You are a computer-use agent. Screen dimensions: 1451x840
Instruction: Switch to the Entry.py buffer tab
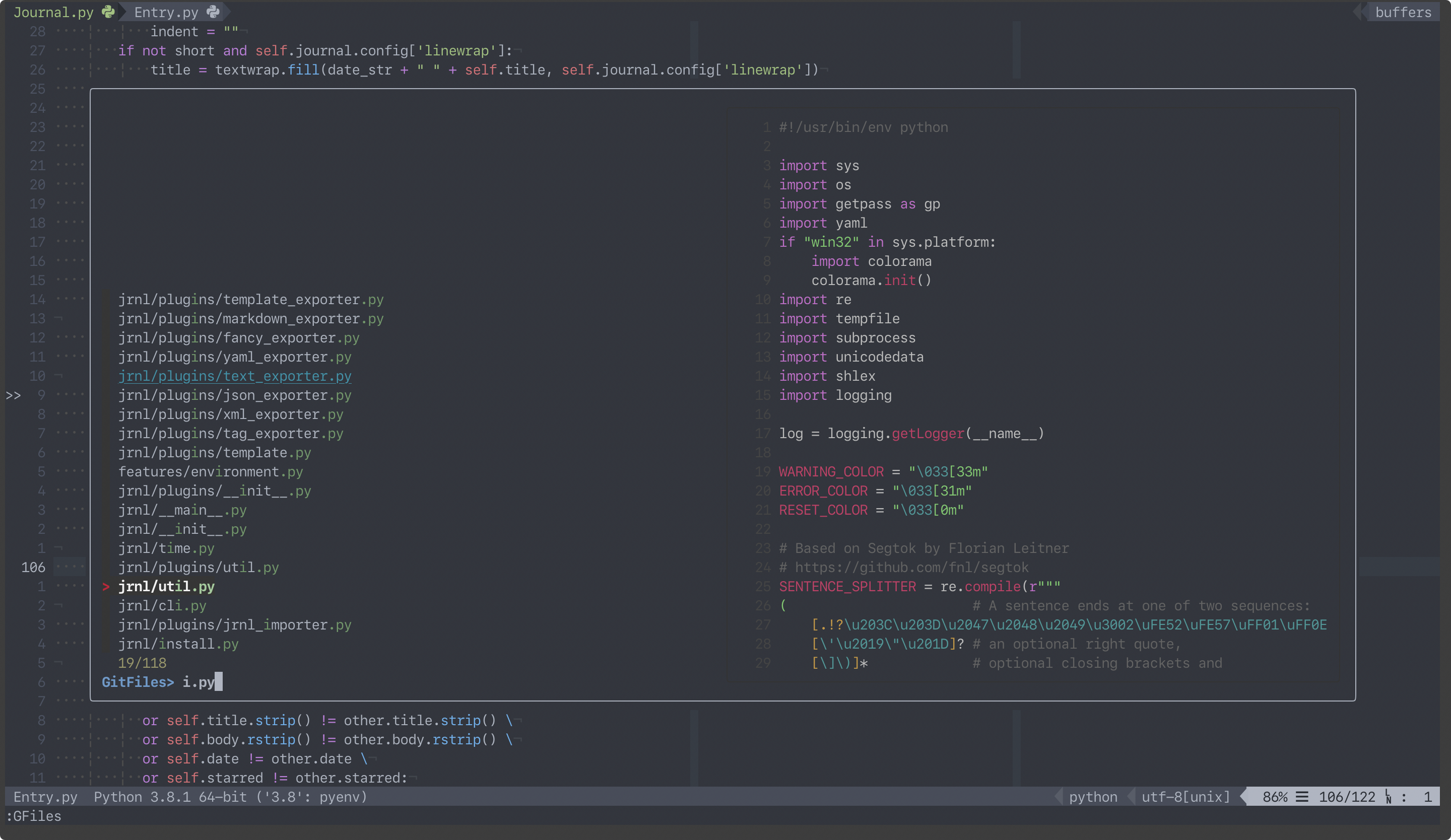click(x=166, y=12)
